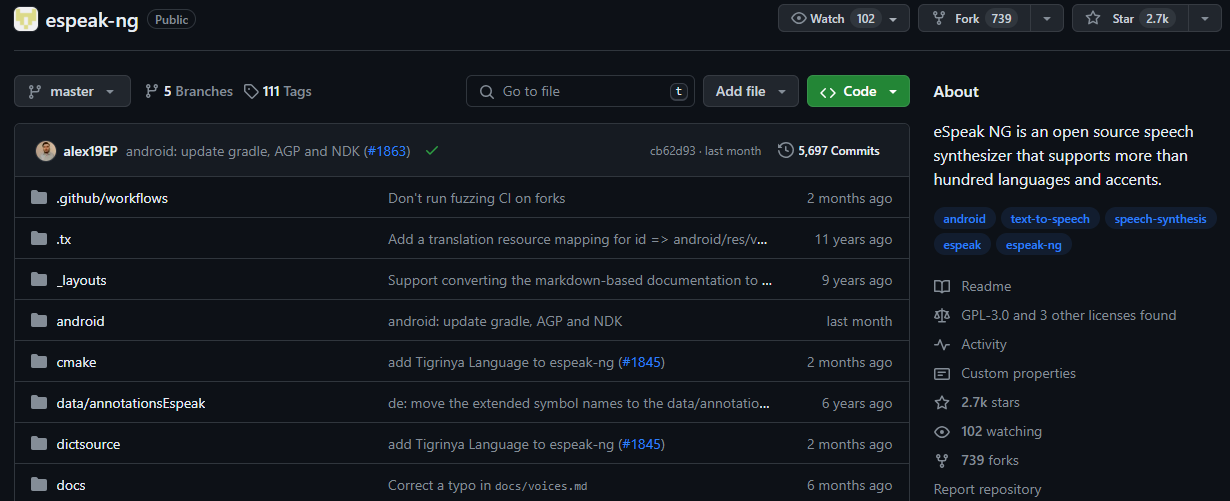The height and width of the screenshot is (501, 1230).
Task: Click the fork icon beside 739 forks
Action: click(x=942, y=461)
